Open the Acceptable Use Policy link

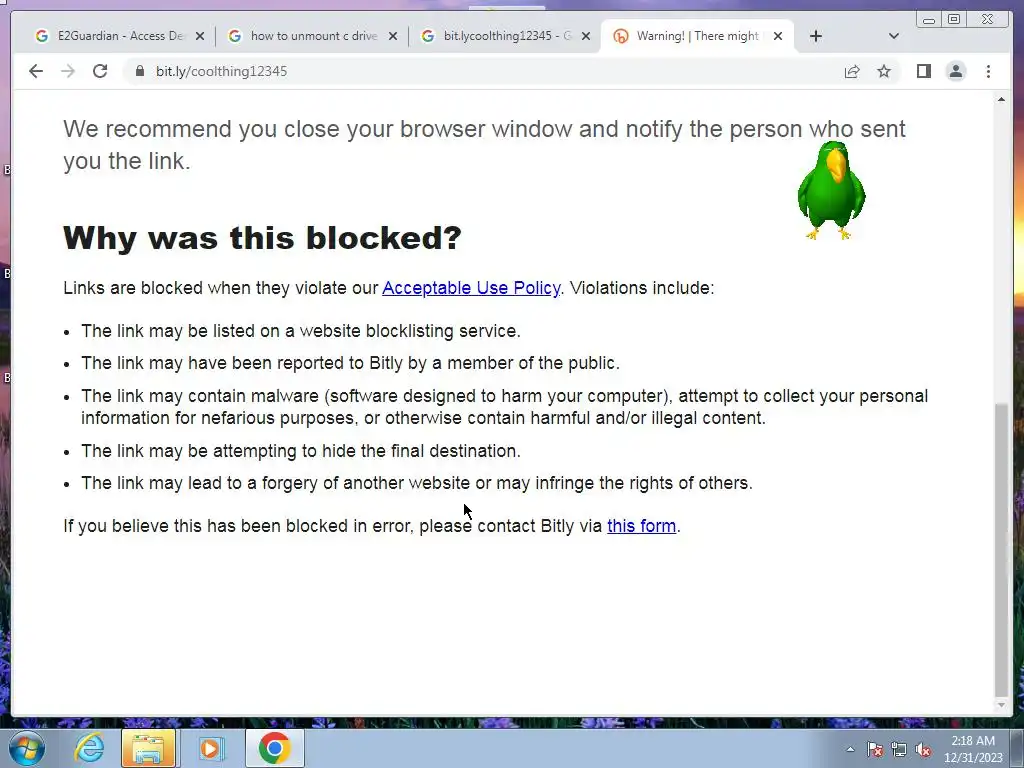(x=471, y=288)
